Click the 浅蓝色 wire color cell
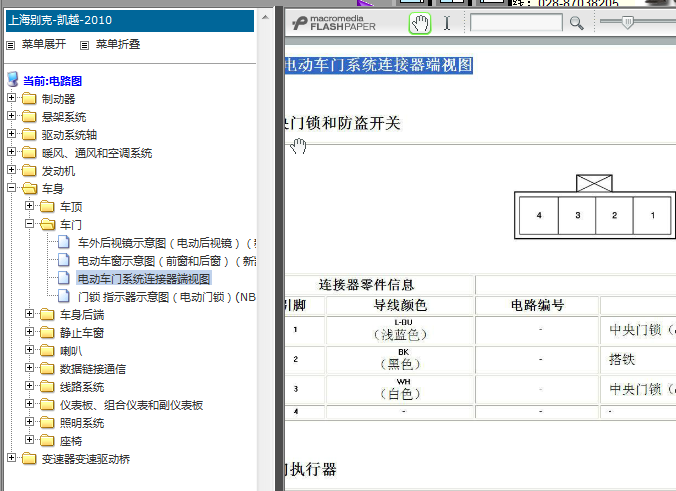The height and width of the screenshot is (491, 676). [x=401, y=330]
